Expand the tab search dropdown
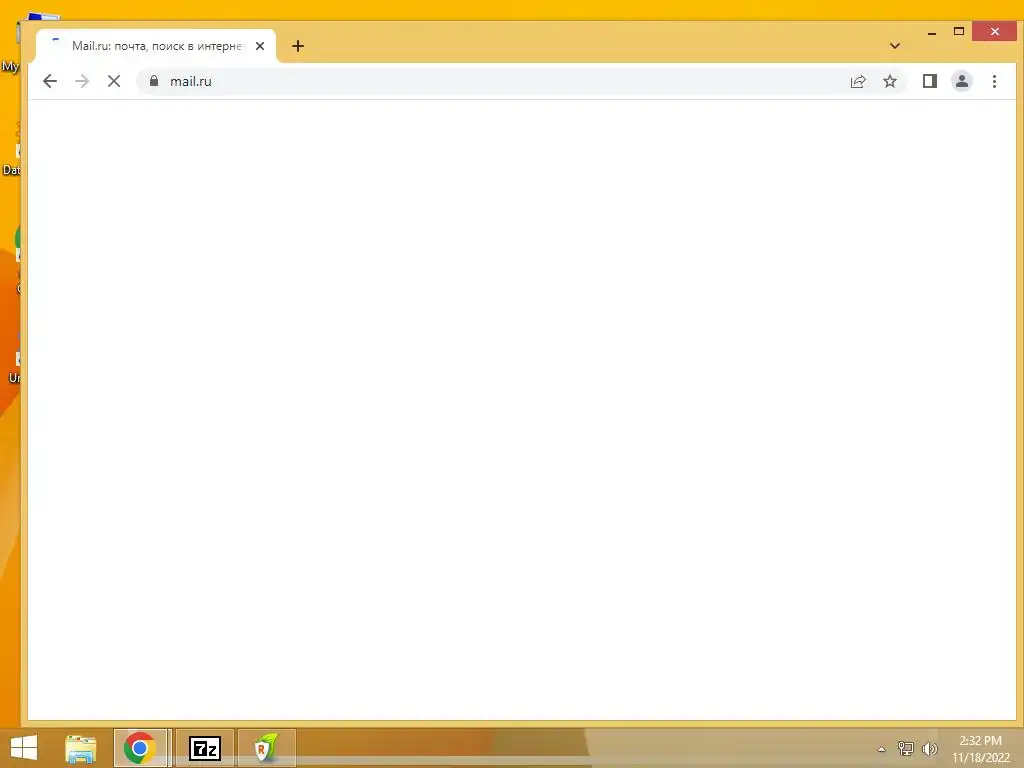The height and width of the screenshot is (768, 1024). (x=895, y=46)
